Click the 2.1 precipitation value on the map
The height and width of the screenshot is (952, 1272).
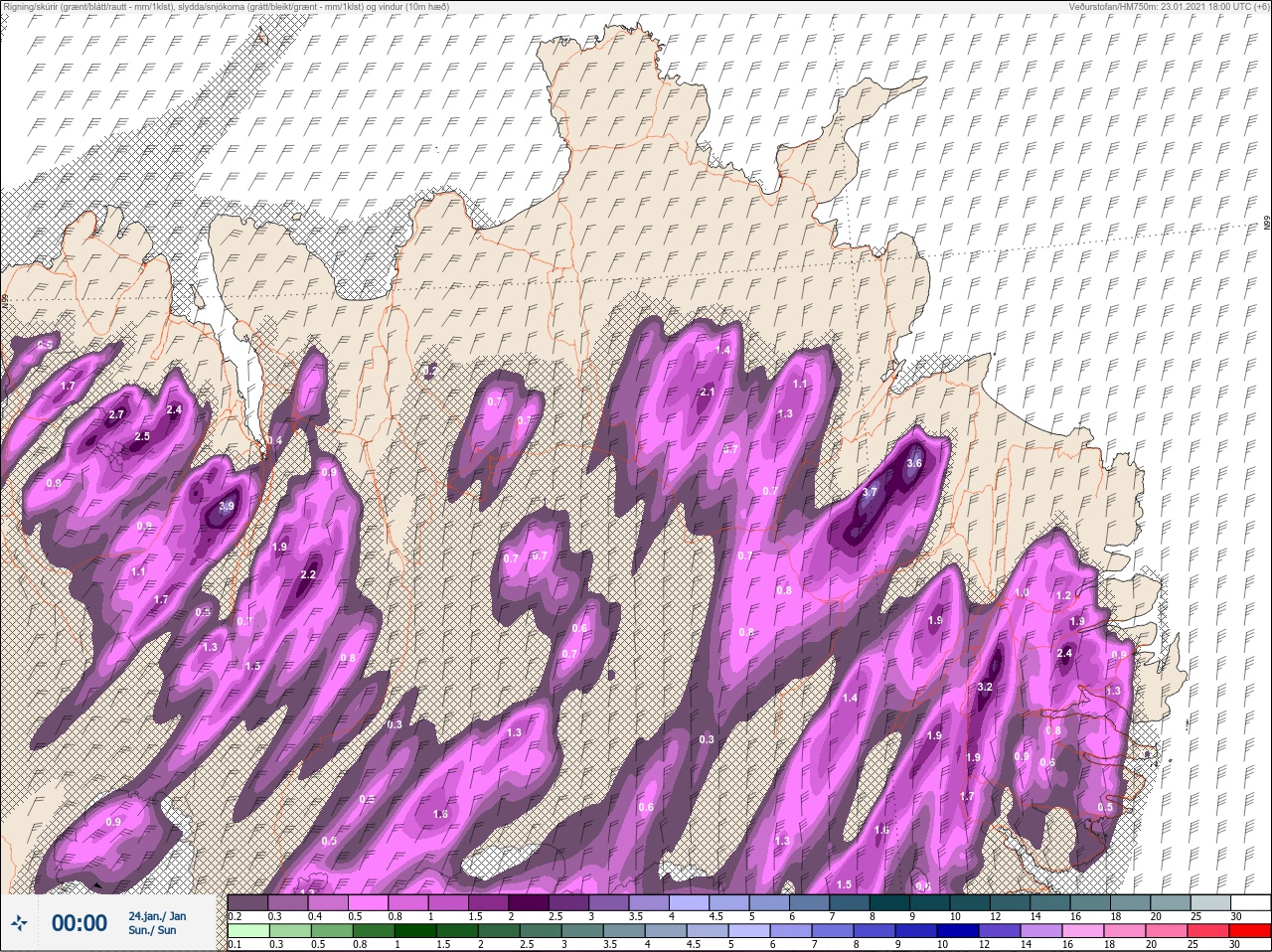point(708,393)
